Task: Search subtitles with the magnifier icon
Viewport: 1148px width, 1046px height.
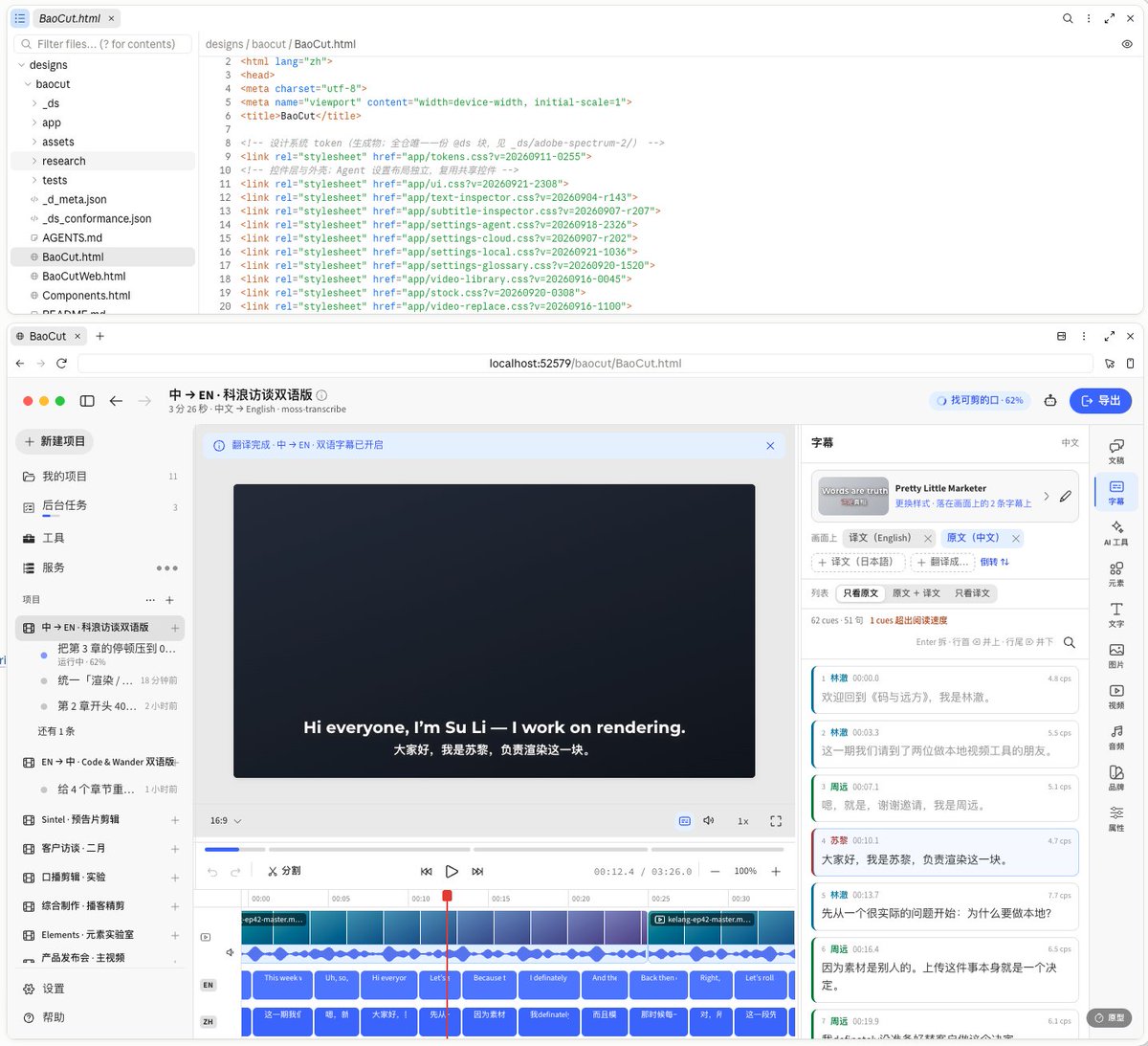Action: (x=1069, y=642)
